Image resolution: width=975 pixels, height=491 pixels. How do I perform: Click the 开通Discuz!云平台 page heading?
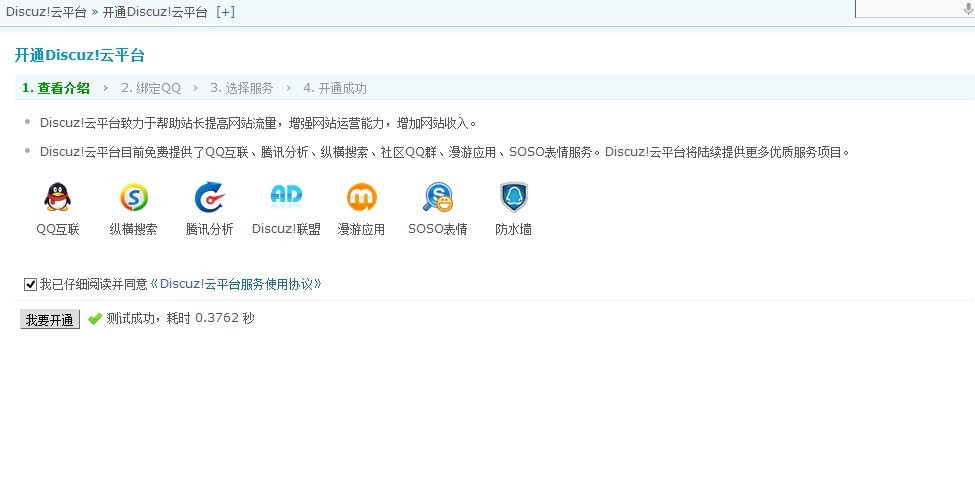pyautogui.click(x=80, y=55)
